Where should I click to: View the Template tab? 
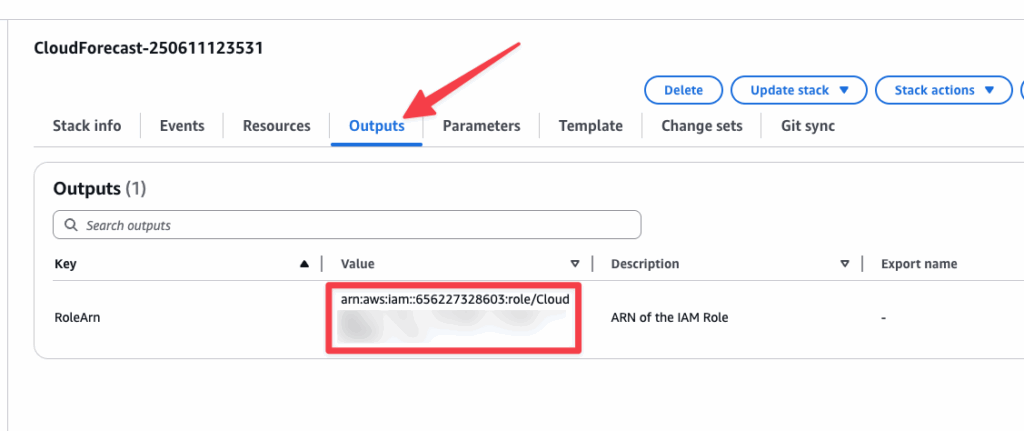590,126
